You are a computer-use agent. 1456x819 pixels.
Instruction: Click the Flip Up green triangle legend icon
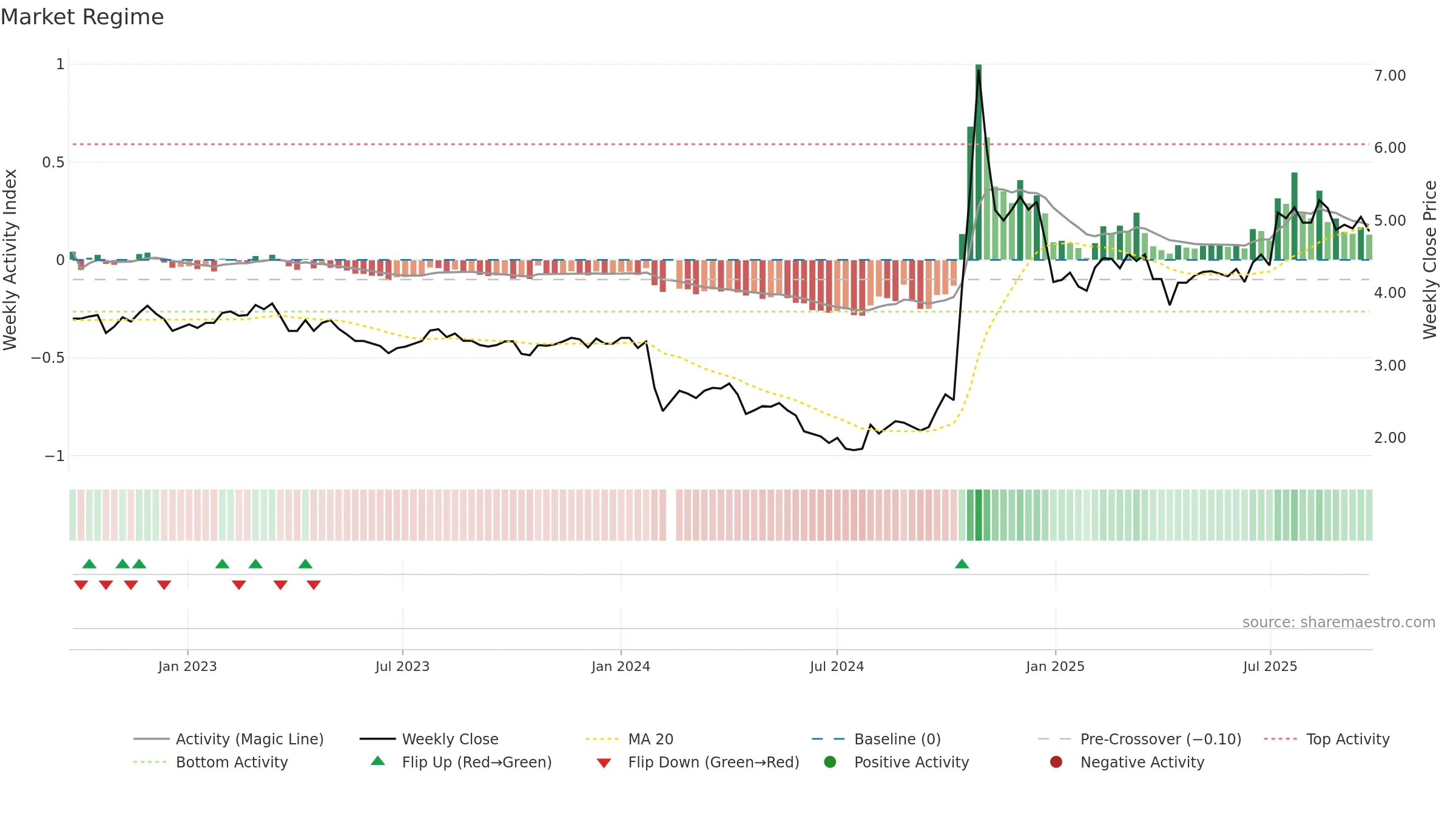tap(377, 761)
